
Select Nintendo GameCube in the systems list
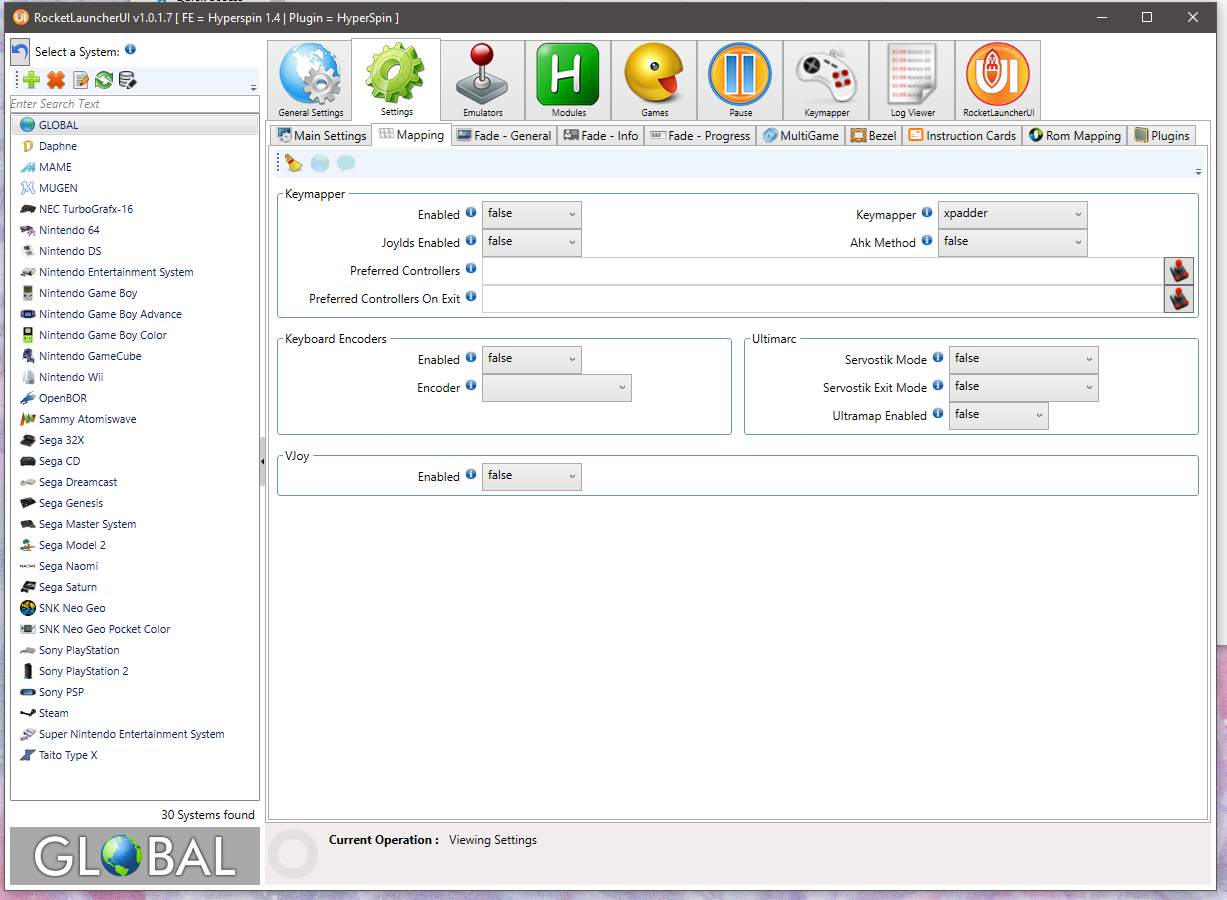click(135, 356)
